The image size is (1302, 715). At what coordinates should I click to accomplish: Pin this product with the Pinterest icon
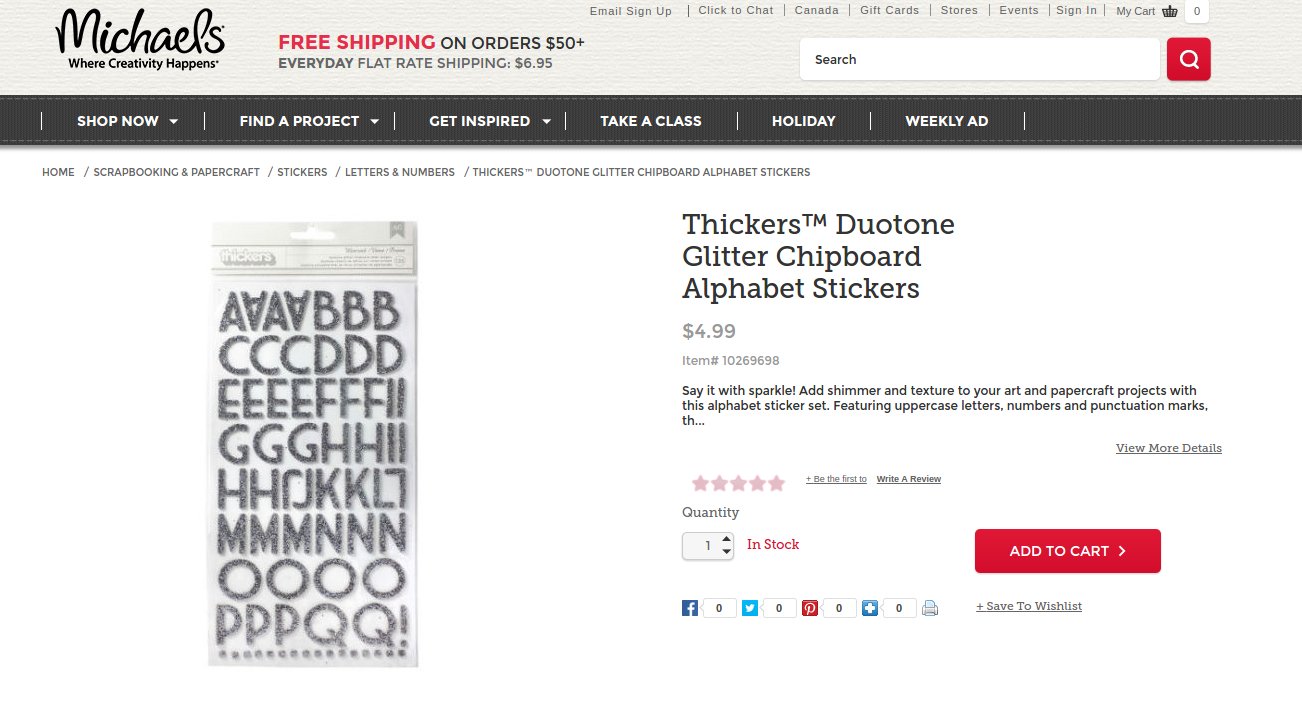coord(809,607)
